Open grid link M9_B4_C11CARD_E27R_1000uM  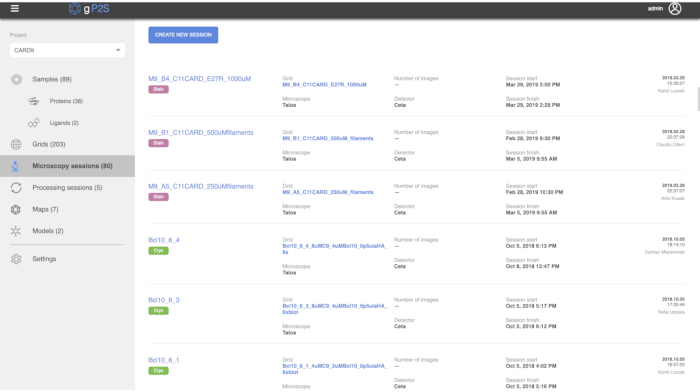[x=324, y=85]
